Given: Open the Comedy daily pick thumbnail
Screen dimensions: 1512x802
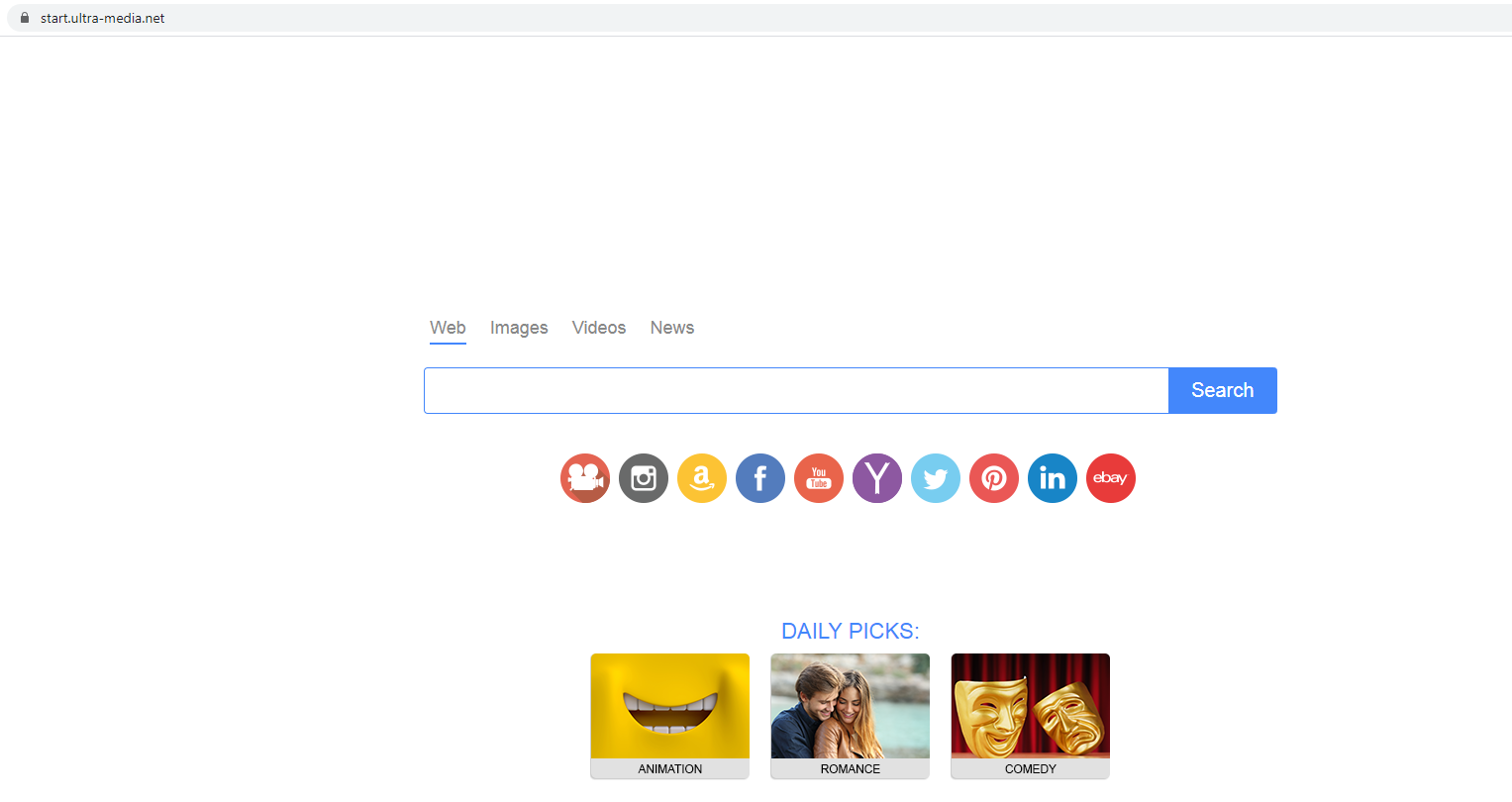Looking at the screenshot, I should 1031,706.
